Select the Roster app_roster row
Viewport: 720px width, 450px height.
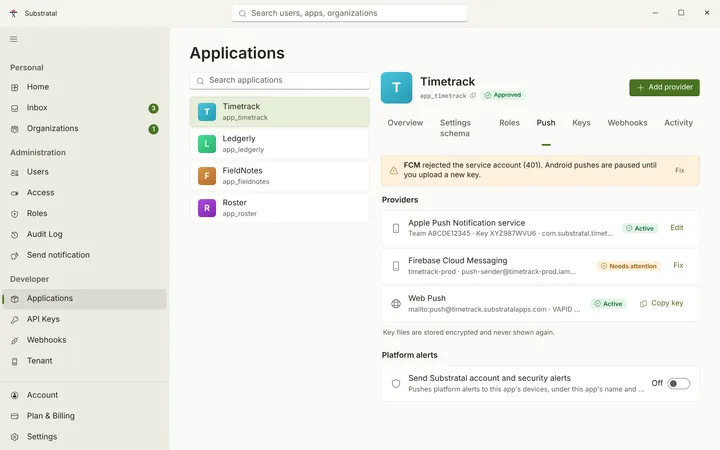pos(279,208)
